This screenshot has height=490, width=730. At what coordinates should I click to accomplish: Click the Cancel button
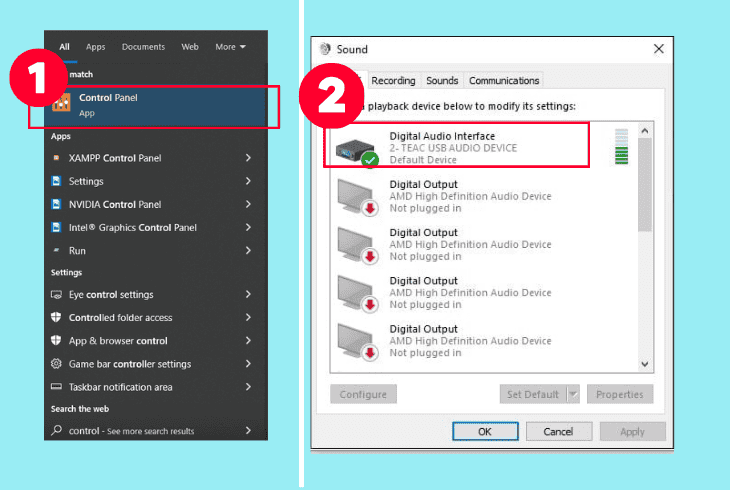coord(558,431)
